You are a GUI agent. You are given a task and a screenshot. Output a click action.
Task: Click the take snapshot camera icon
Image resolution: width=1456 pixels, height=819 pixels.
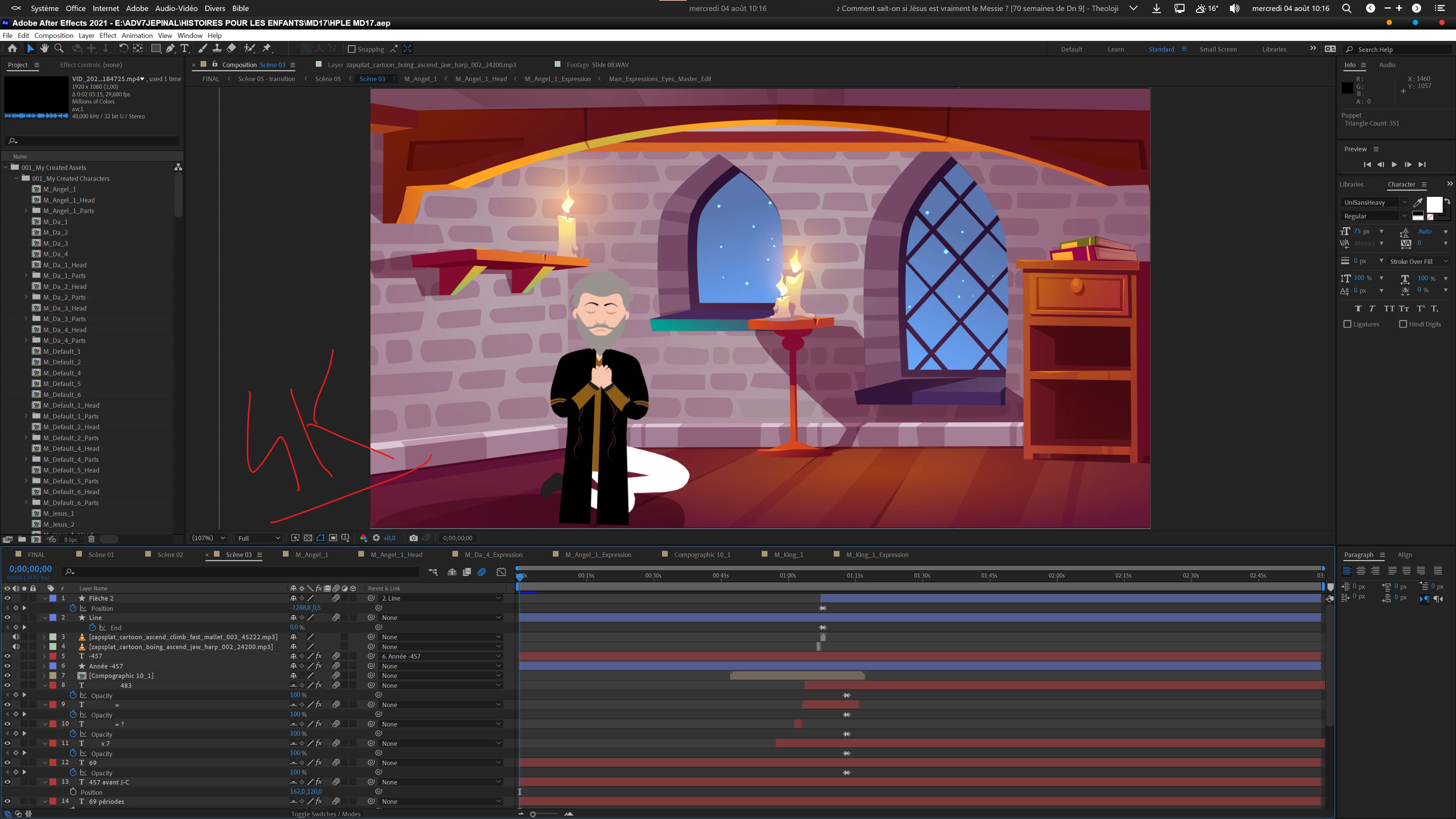(x=414, y=538)
